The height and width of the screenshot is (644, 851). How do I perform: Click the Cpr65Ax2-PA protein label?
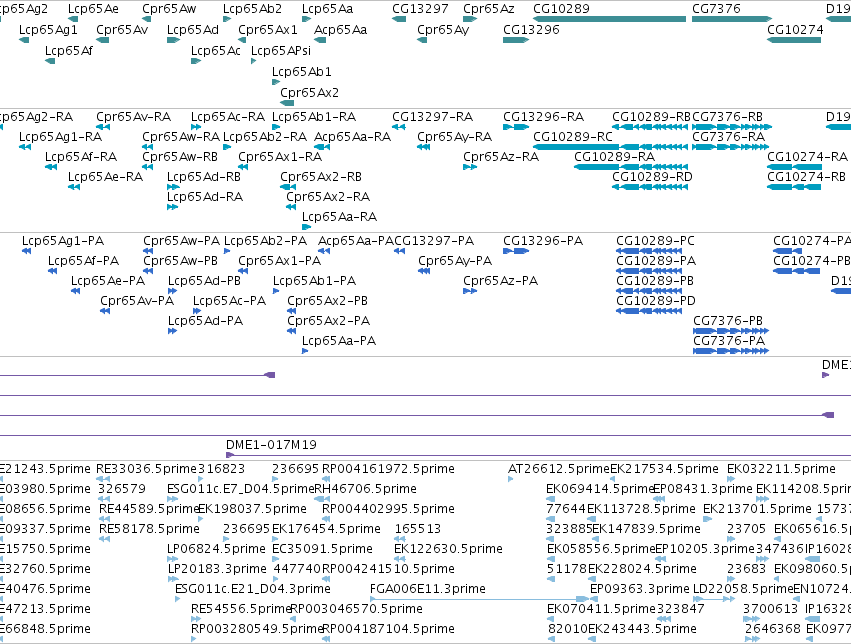point(328,321)
